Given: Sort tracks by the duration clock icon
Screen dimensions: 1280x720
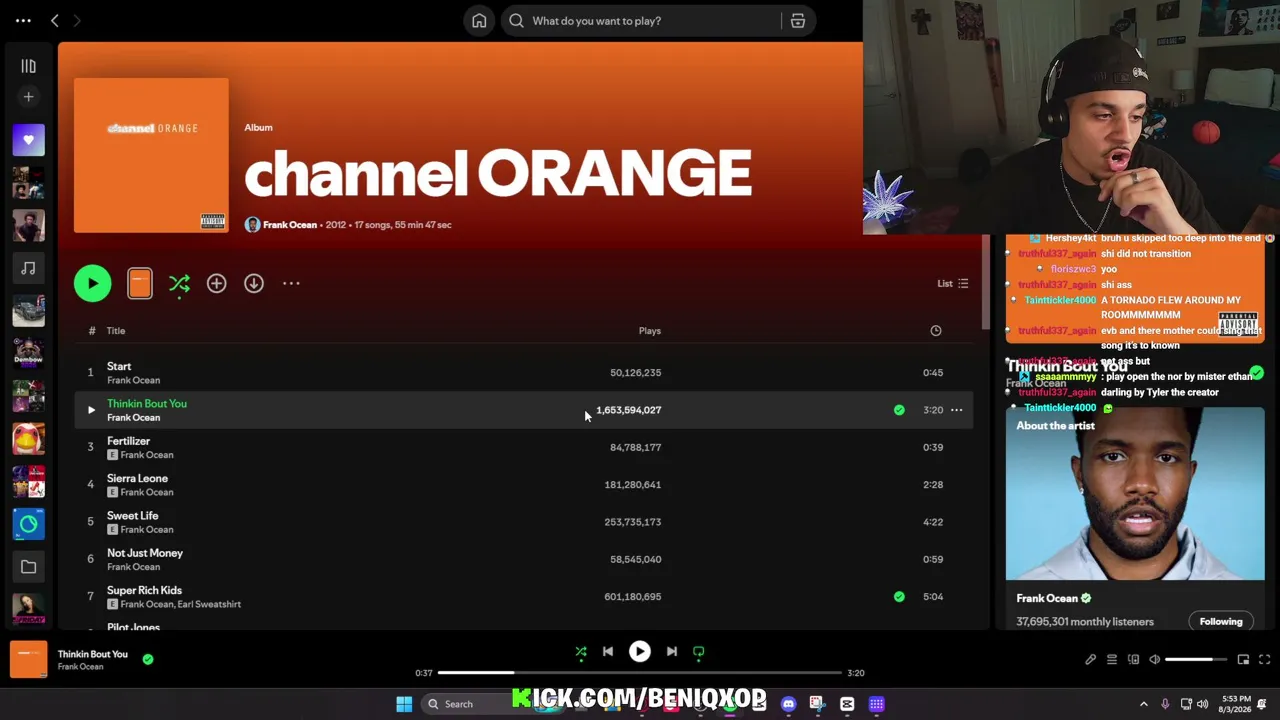Looking at the screenshot, I should [936, 331].
